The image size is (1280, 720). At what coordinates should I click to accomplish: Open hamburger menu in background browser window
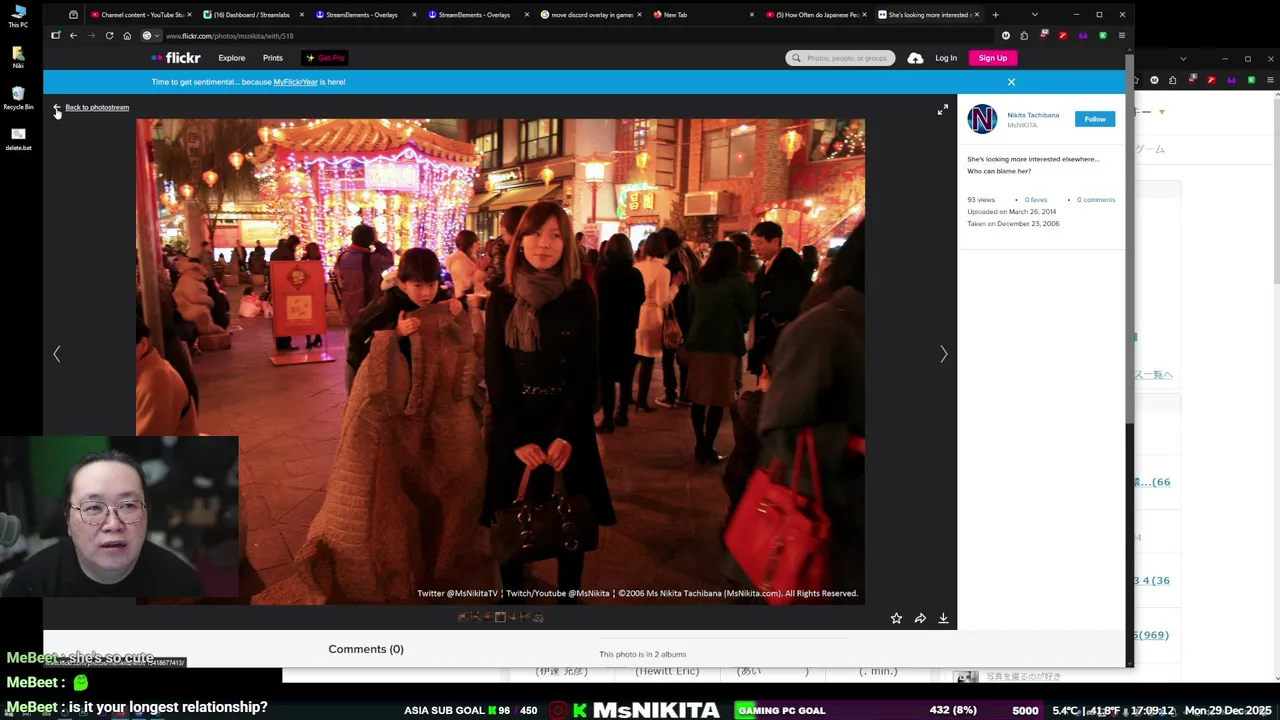click(x=1270, y=80)
